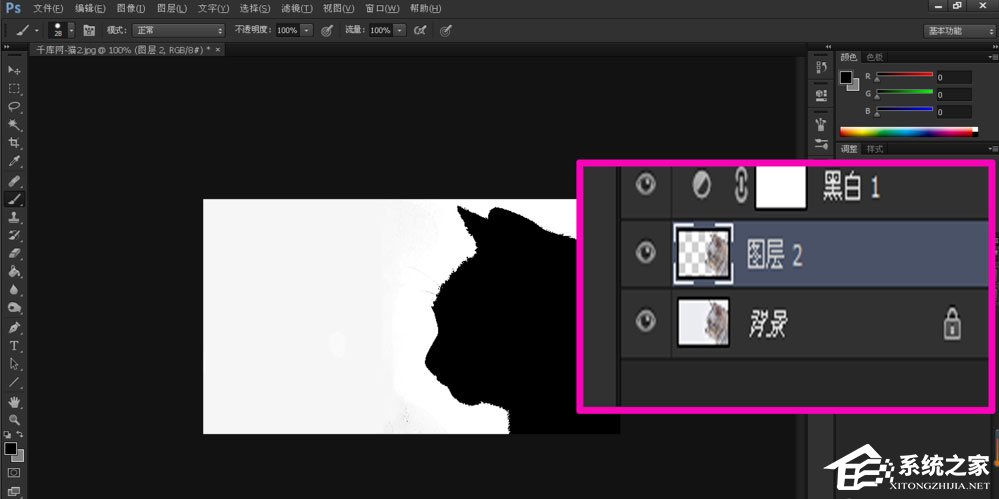This screenshot has height=499, width=999.
Task: Select the Paint Bucket tool
Action: 14,271
